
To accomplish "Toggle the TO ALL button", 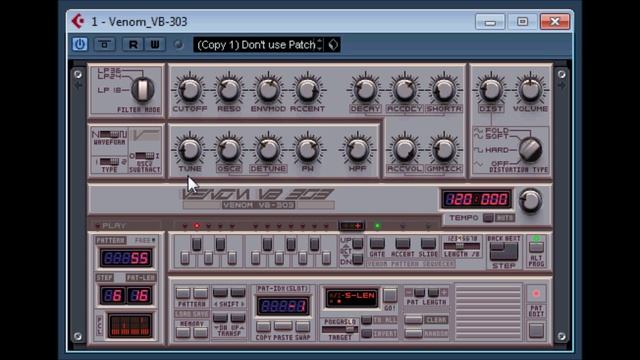I will click(x=367, y=320).
